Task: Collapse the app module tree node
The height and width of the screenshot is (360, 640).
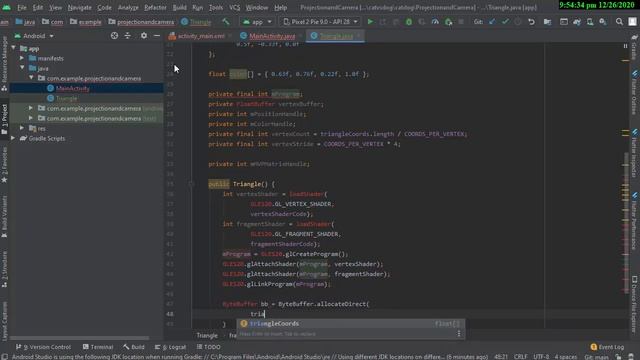Action: tap(14, 48)
